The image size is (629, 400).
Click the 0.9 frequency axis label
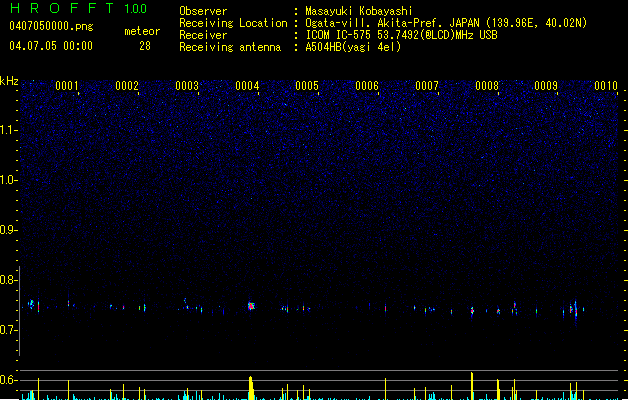tap(8, 230)
